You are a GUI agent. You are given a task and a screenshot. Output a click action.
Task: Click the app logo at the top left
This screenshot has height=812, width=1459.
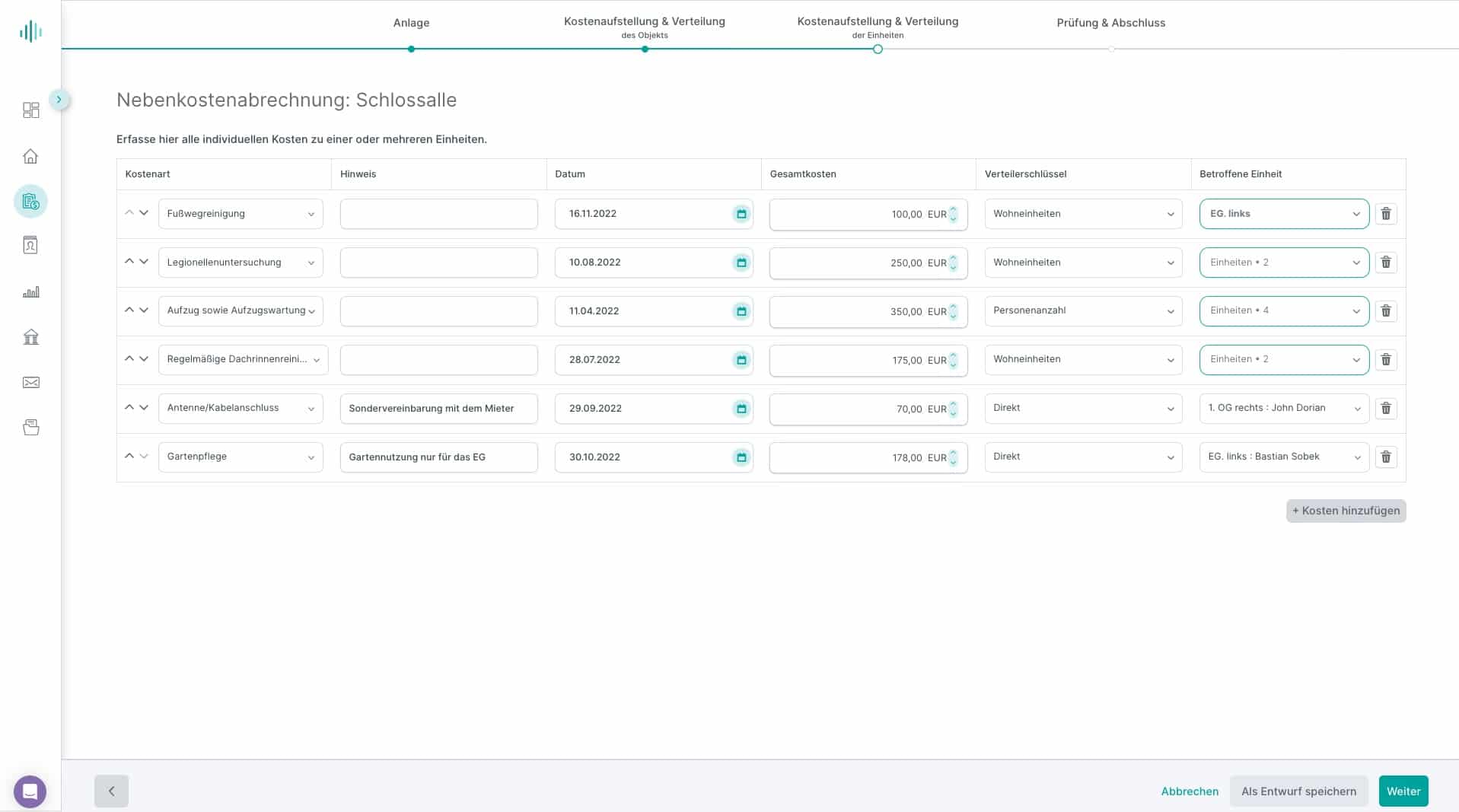tap(30, 31)
